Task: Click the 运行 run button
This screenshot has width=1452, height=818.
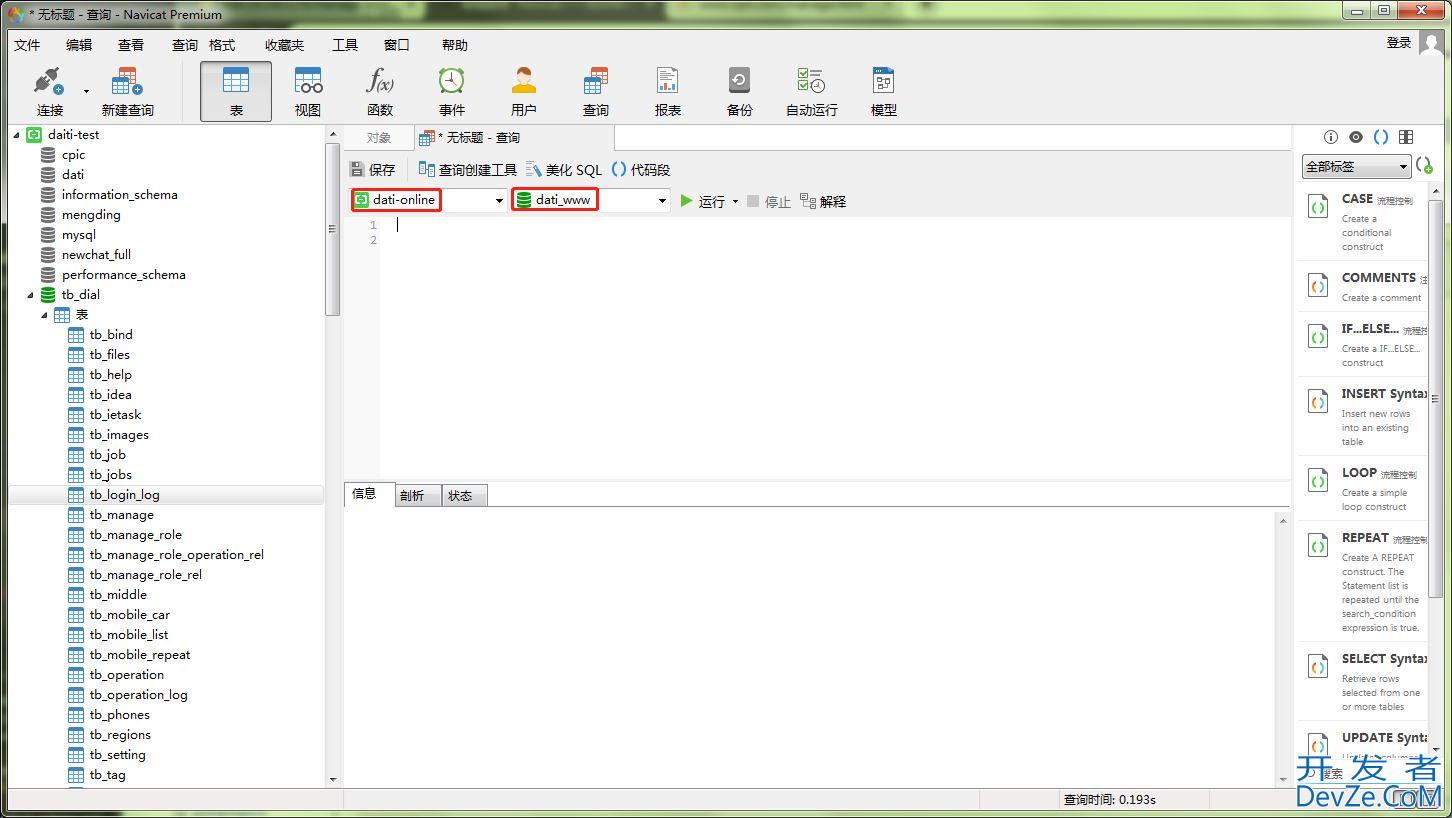Action: [702, 201]
